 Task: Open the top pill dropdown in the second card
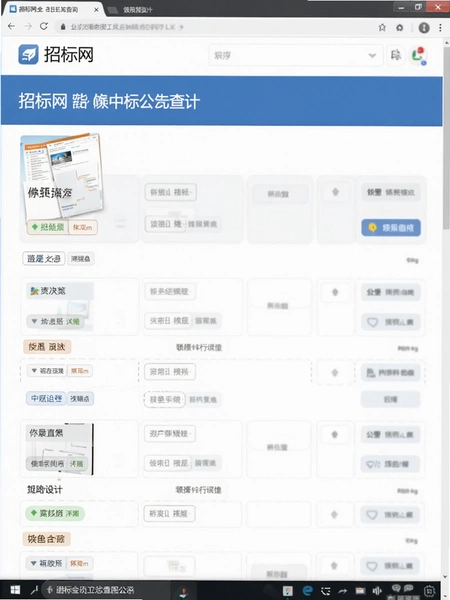tap(170, 292)
